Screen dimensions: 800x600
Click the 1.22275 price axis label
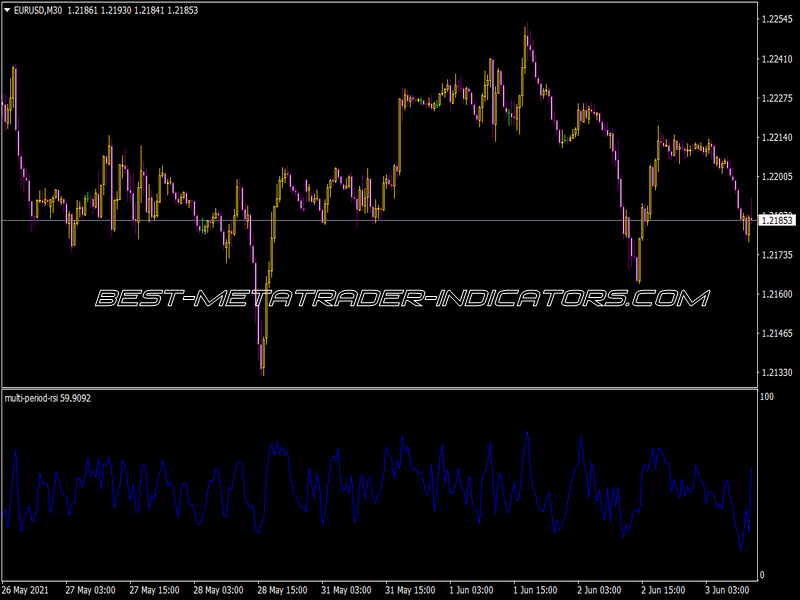click(x=777, y=98)
